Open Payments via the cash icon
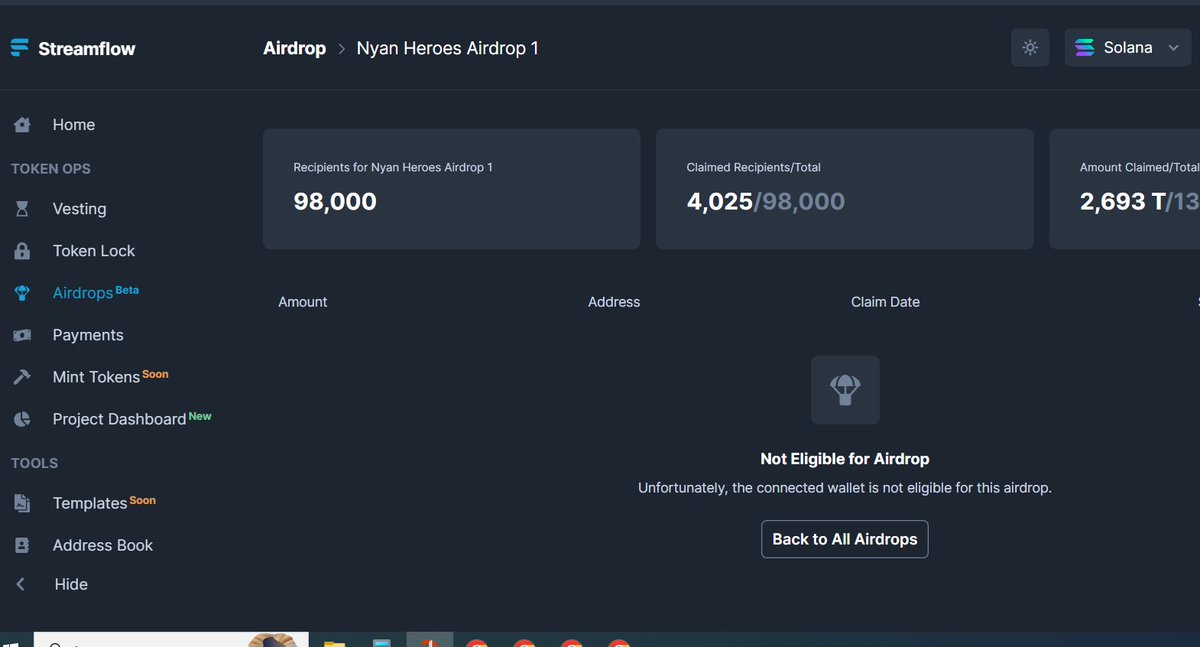The image size is (1200, 647). click(21, 335)
